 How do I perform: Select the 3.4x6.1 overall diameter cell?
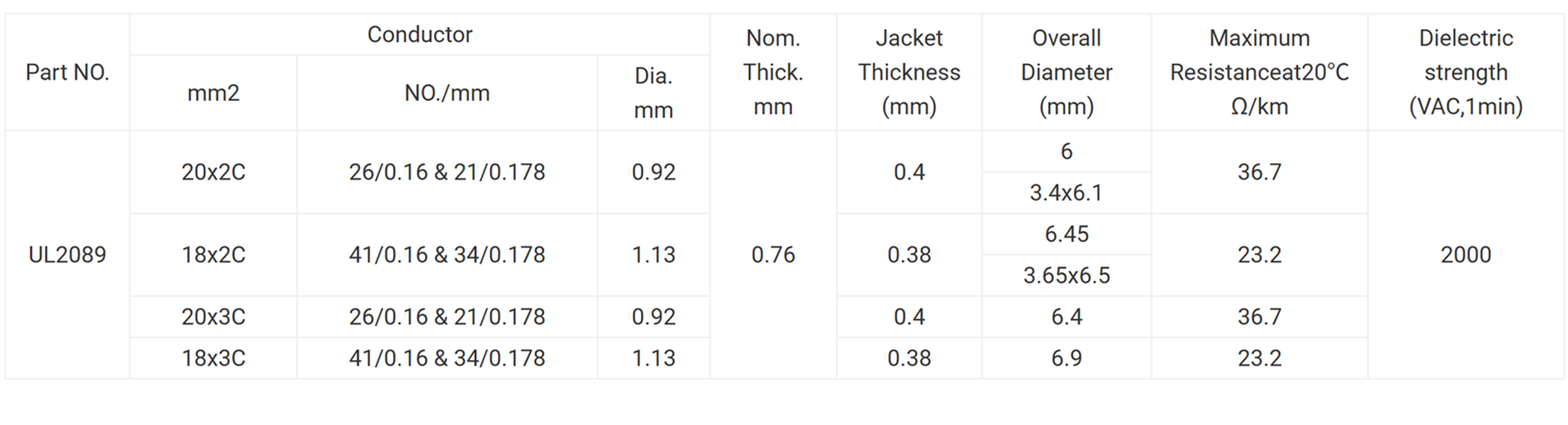point(1066,193)
